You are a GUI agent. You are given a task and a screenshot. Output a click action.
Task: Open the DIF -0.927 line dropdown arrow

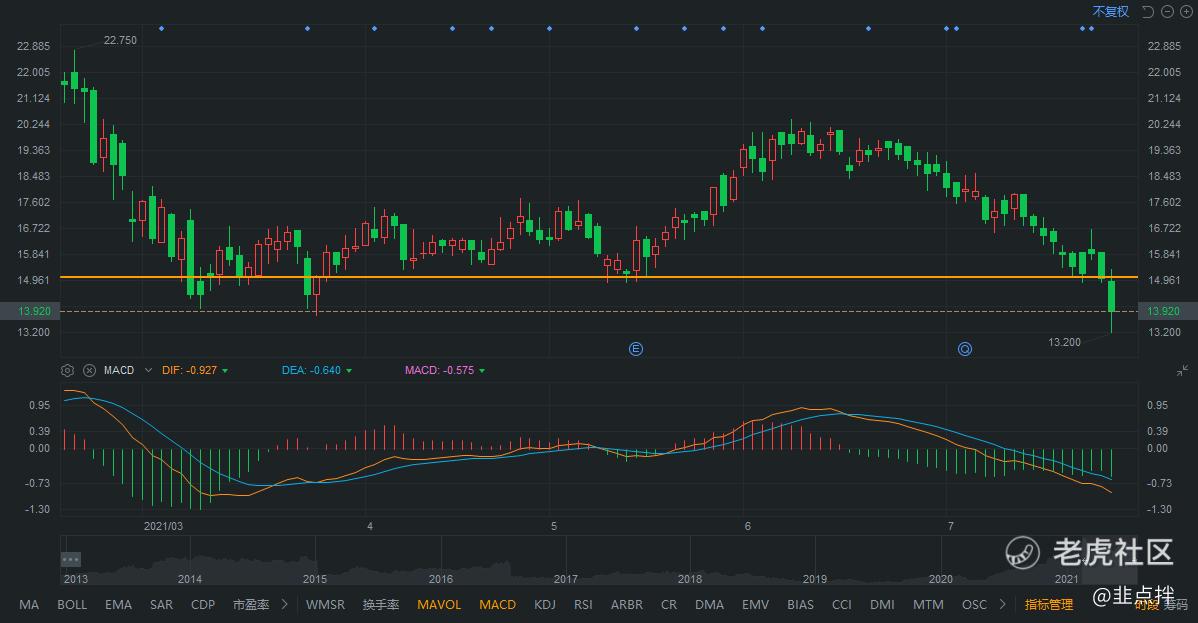225,371
